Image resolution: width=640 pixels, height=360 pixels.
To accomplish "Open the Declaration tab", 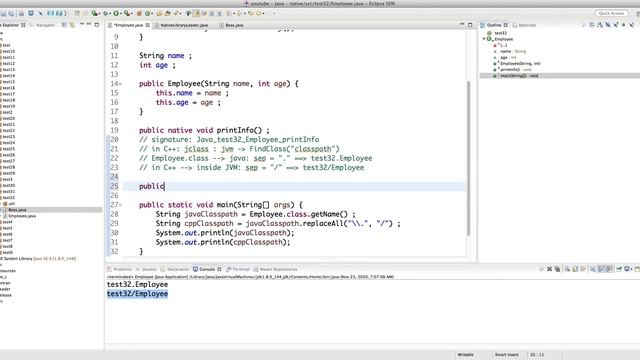I will click(x=178, y=269).
